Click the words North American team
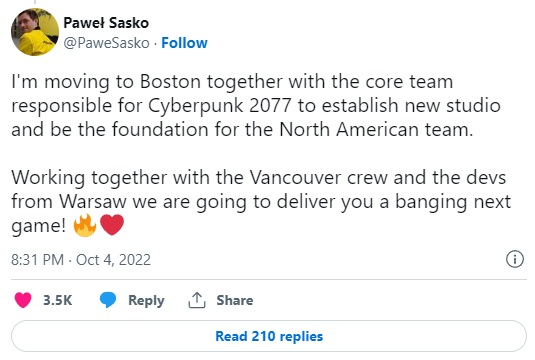Image resolution: width=535 pixels, height=360 pixels. [376, 130]
